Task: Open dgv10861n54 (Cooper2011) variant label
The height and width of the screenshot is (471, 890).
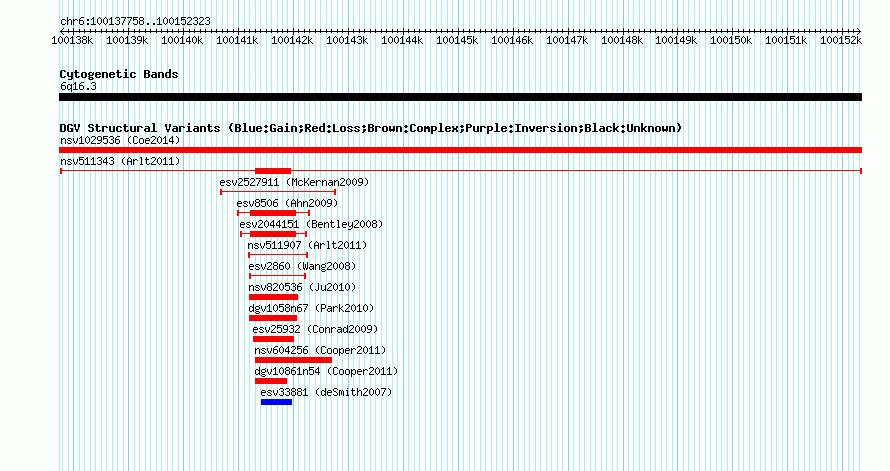Action: pos(326,371)
